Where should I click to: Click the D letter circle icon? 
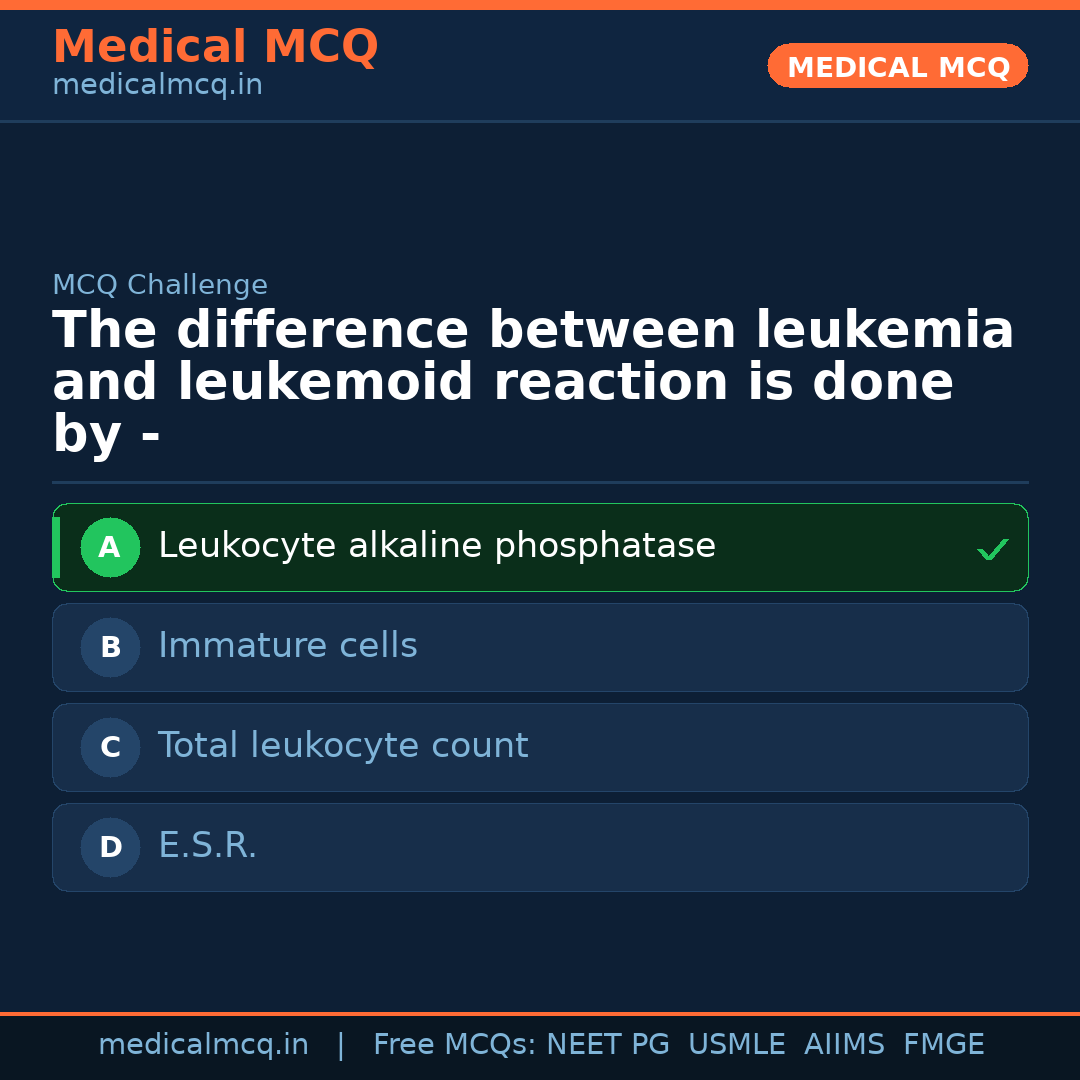110,848
